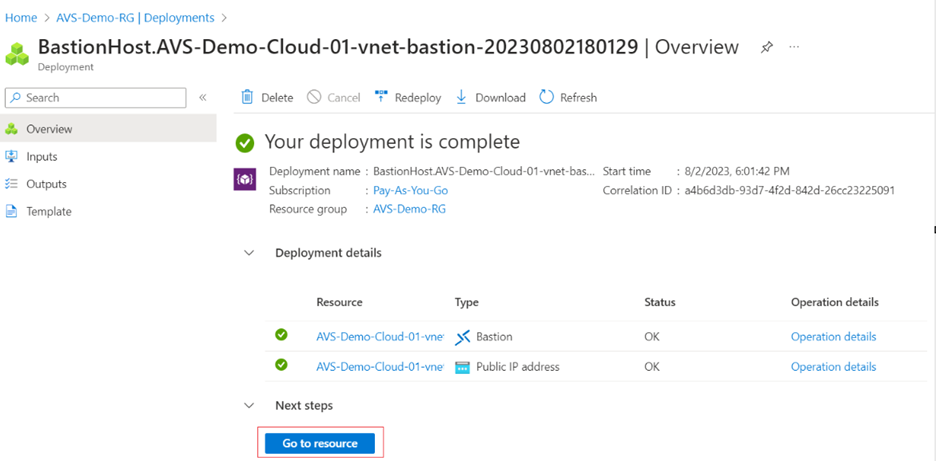Screen dimensions: 936x461
Task: Click the Cancel toolbar icon
Action: (314, 97)
